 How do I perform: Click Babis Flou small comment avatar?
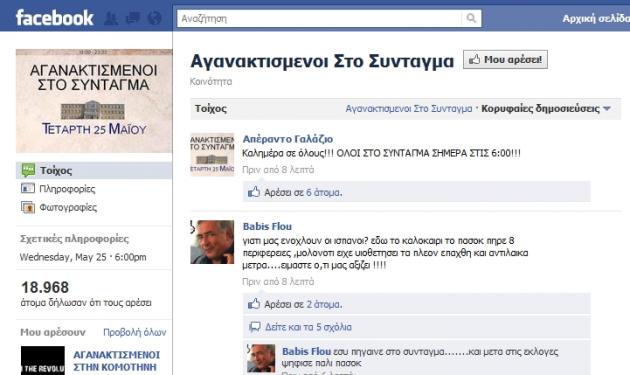pyautogui.click(x=261, y=359)
